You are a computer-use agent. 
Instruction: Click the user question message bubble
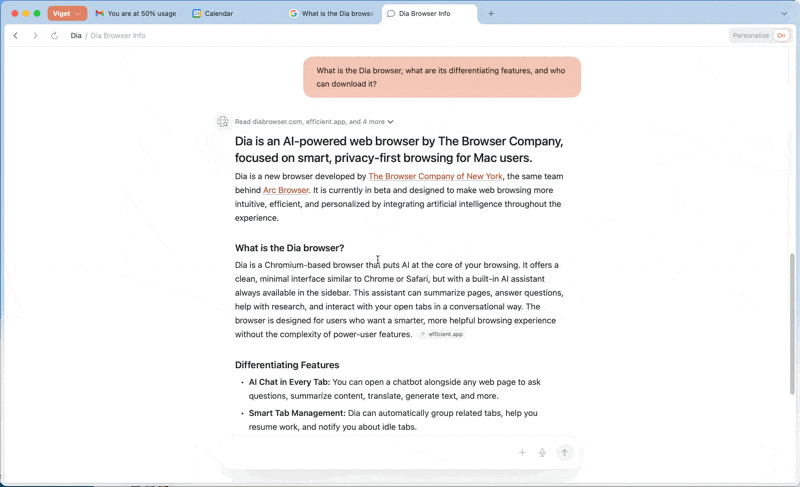click(442, 77)
